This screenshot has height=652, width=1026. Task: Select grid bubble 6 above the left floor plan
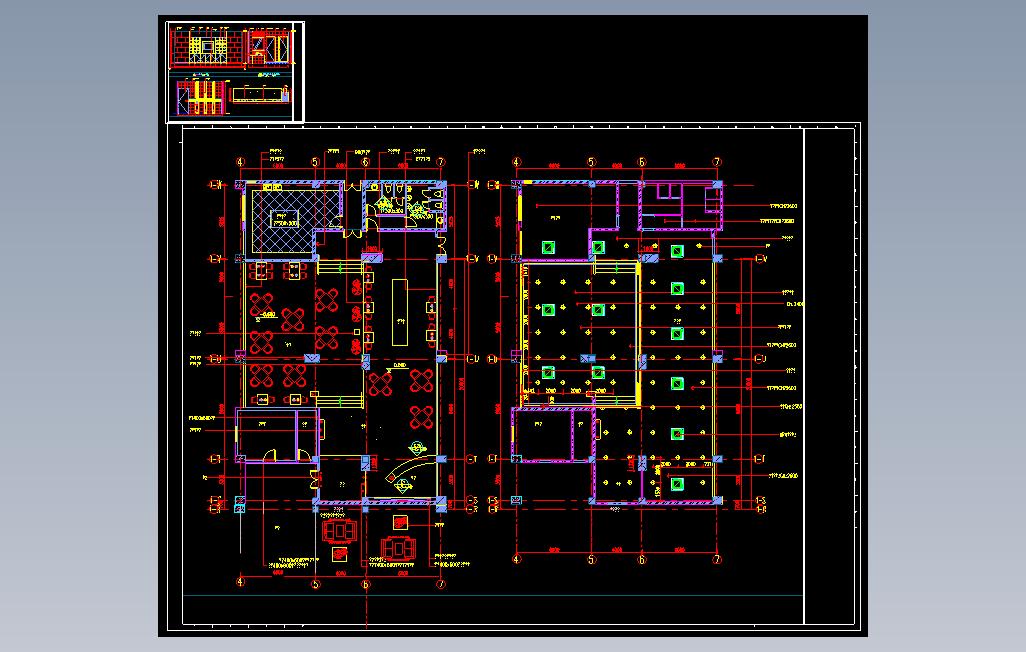point(366,162)
